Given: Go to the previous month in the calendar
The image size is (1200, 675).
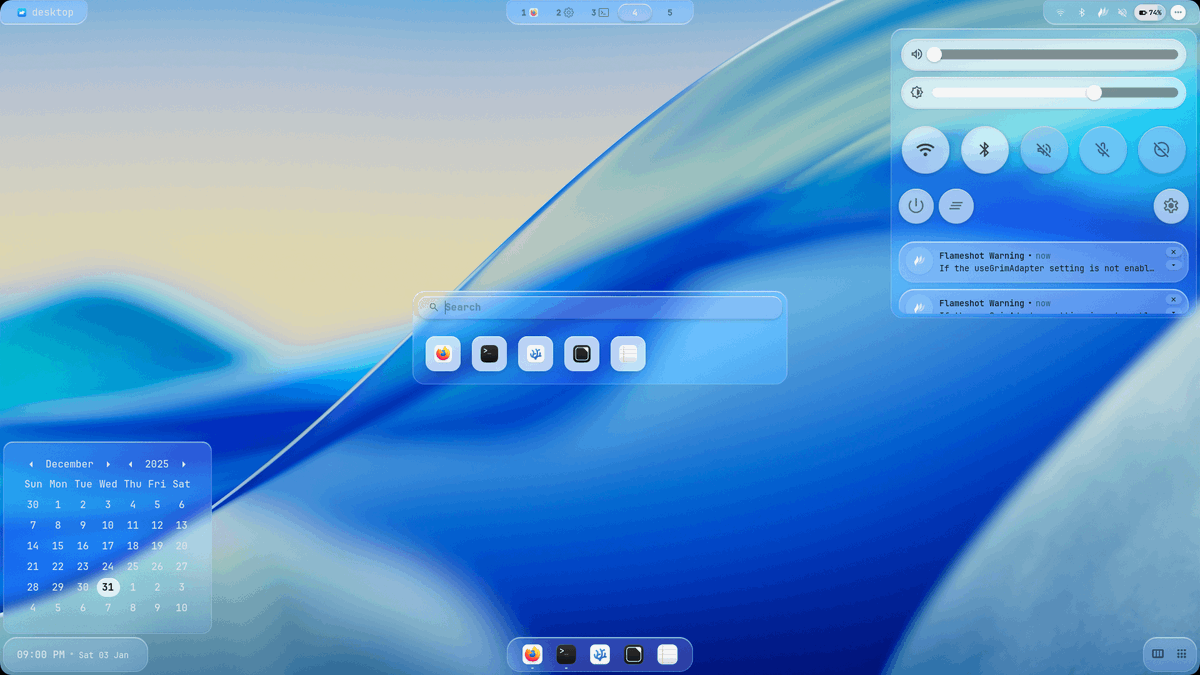Looking at the screenshot, I should click(31, 464).
